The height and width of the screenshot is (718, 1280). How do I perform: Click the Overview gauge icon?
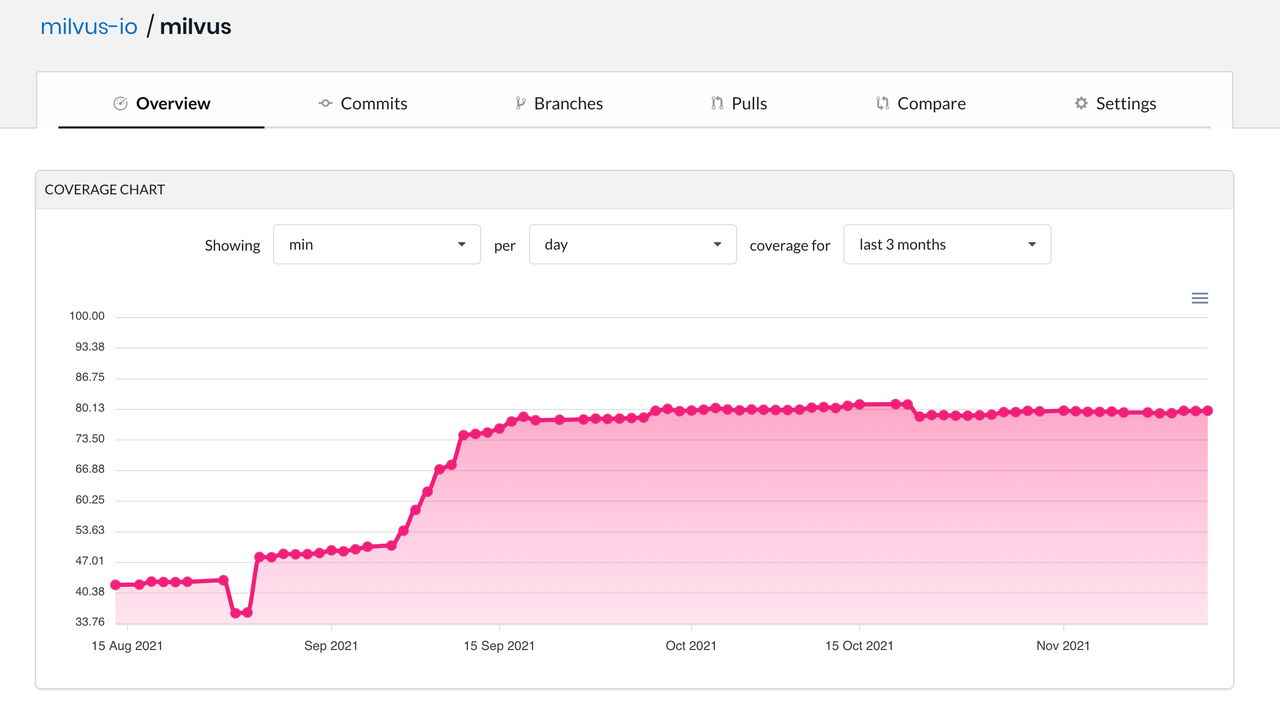[x=120, y=104]
